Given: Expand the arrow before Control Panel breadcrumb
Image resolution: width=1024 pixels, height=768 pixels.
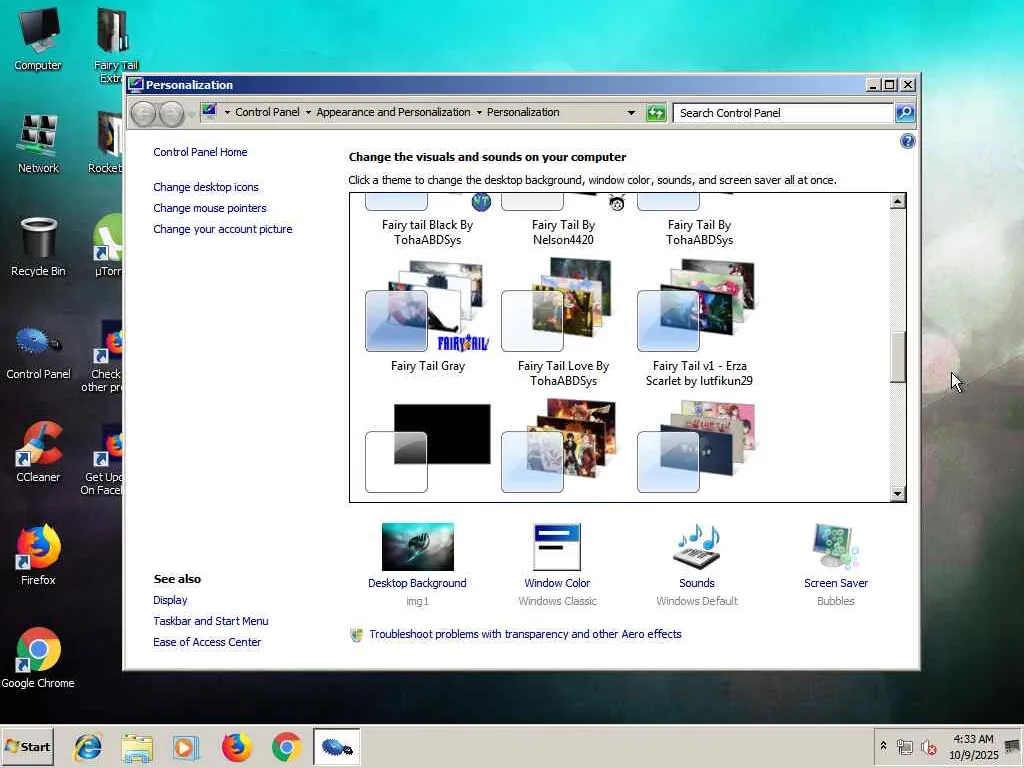Looking at the screenshot, I should [x=227, y=112].
